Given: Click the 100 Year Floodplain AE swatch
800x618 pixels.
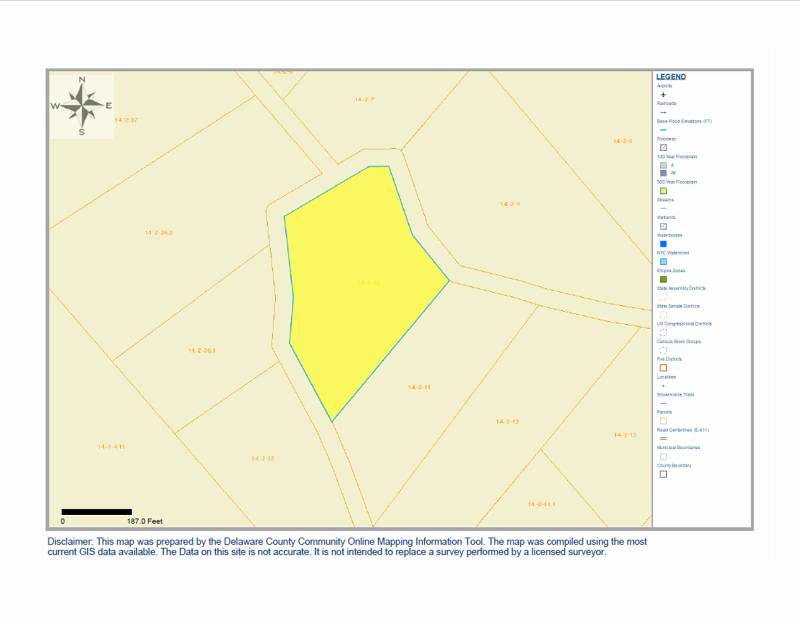Looking at the screenshot, I should [663, 173].
